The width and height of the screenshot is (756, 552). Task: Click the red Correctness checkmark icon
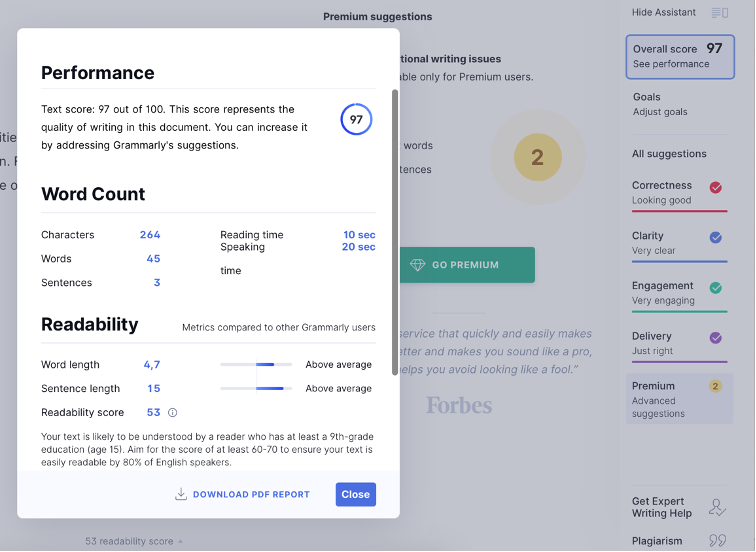(716, 188)
